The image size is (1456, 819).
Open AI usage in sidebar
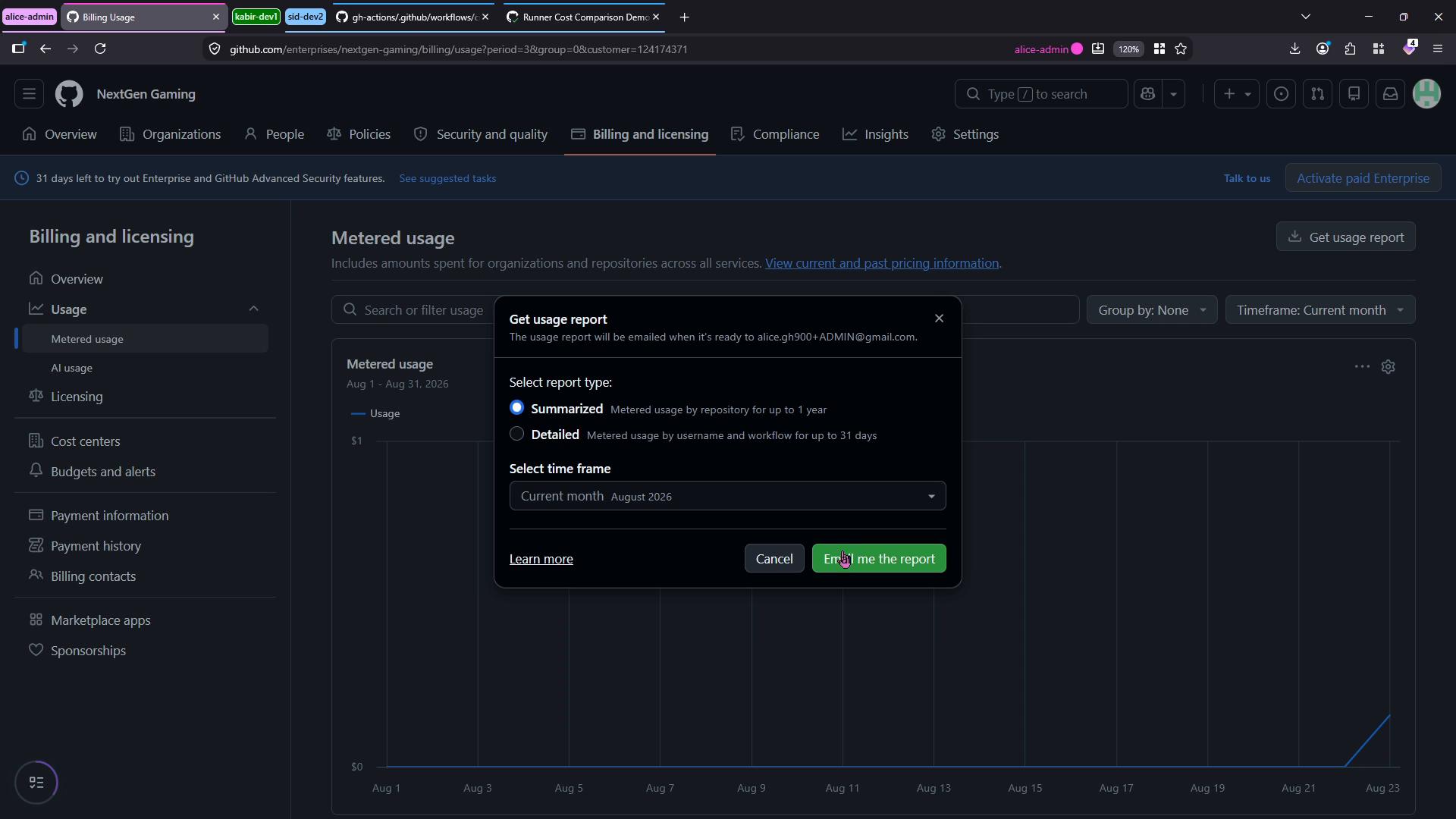pos(145,368)
